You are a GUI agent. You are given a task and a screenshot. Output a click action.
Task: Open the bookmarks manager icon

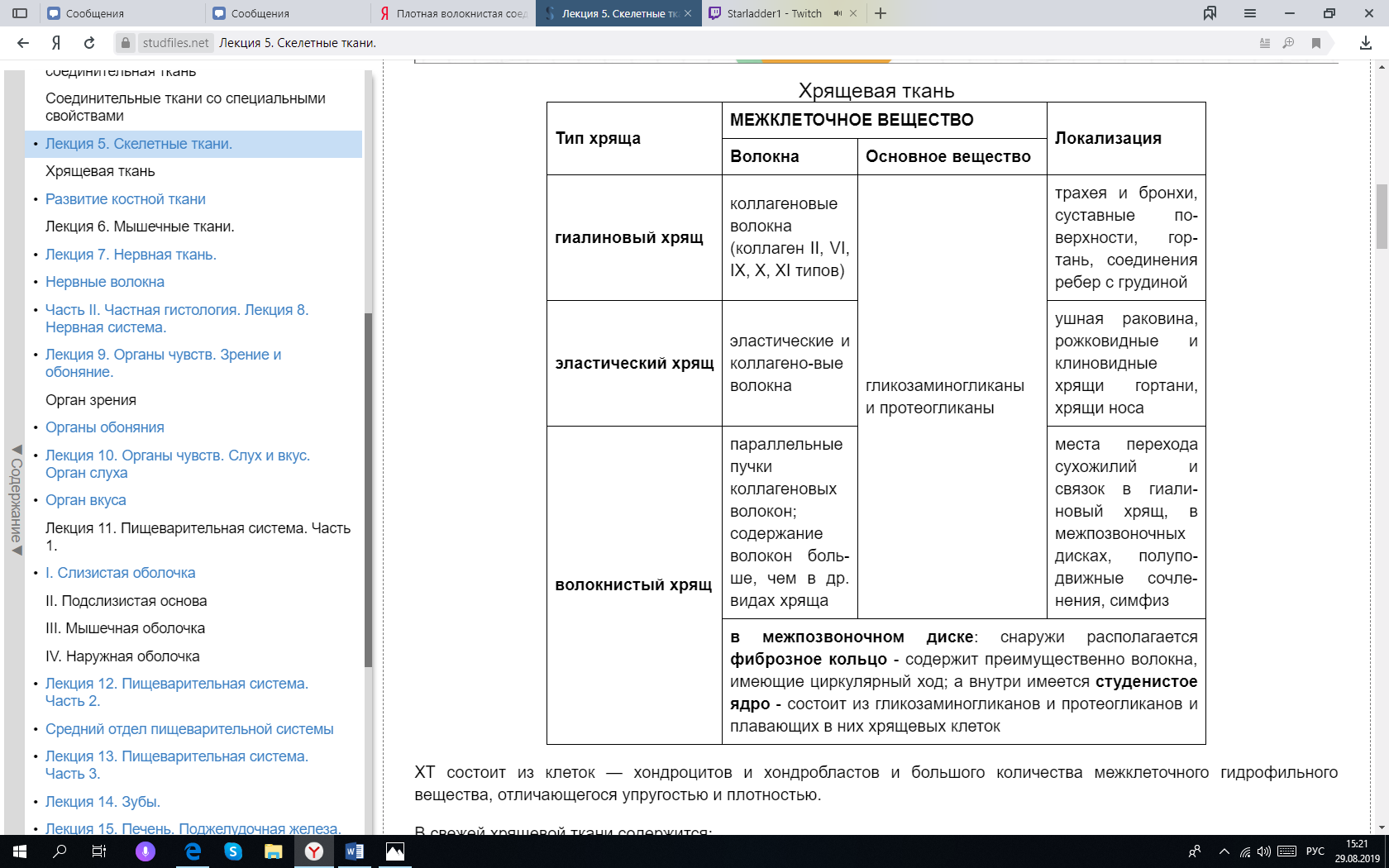[1210, 13]
